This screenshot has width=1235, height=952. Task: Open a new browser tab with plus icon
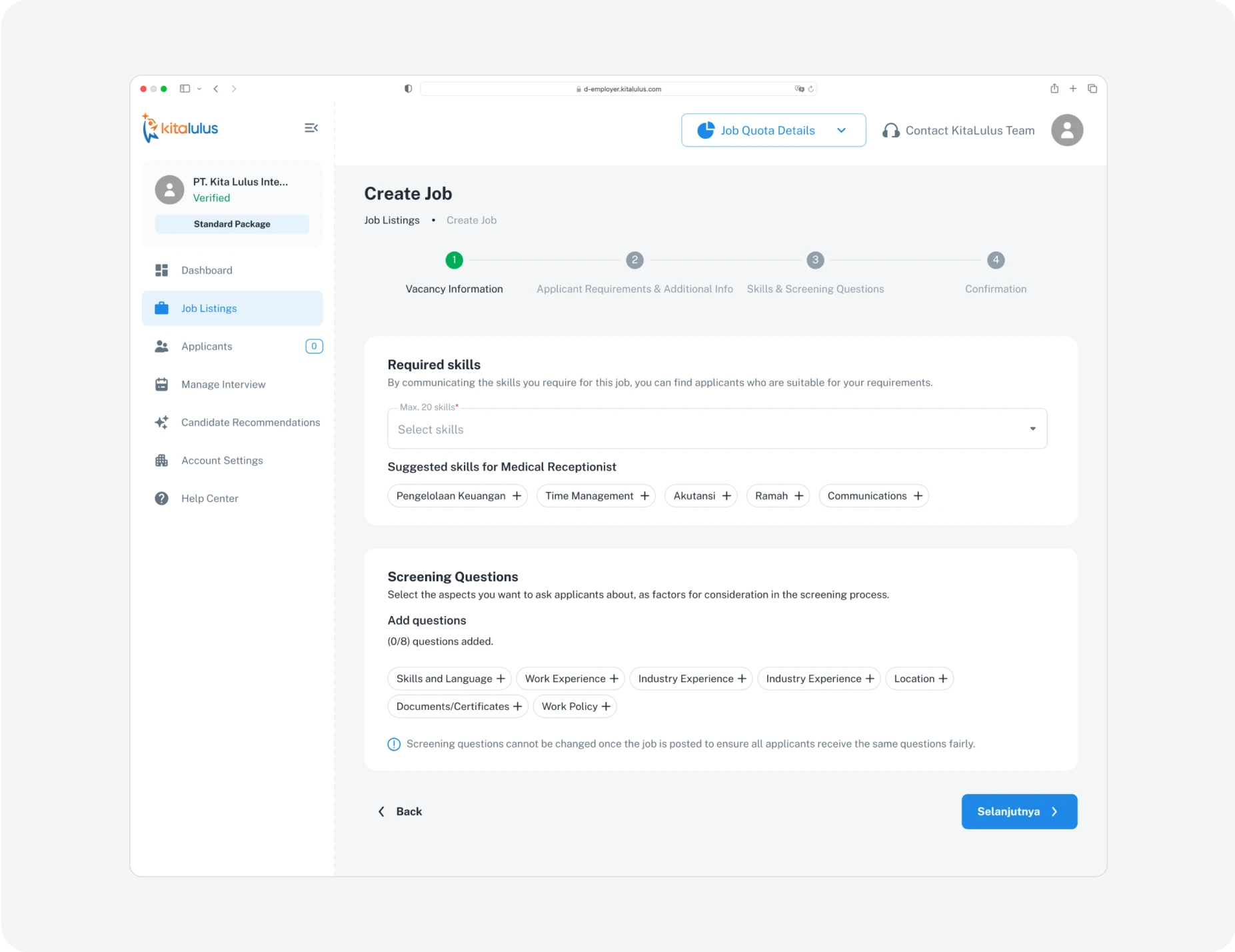[x=1073, y=89]
